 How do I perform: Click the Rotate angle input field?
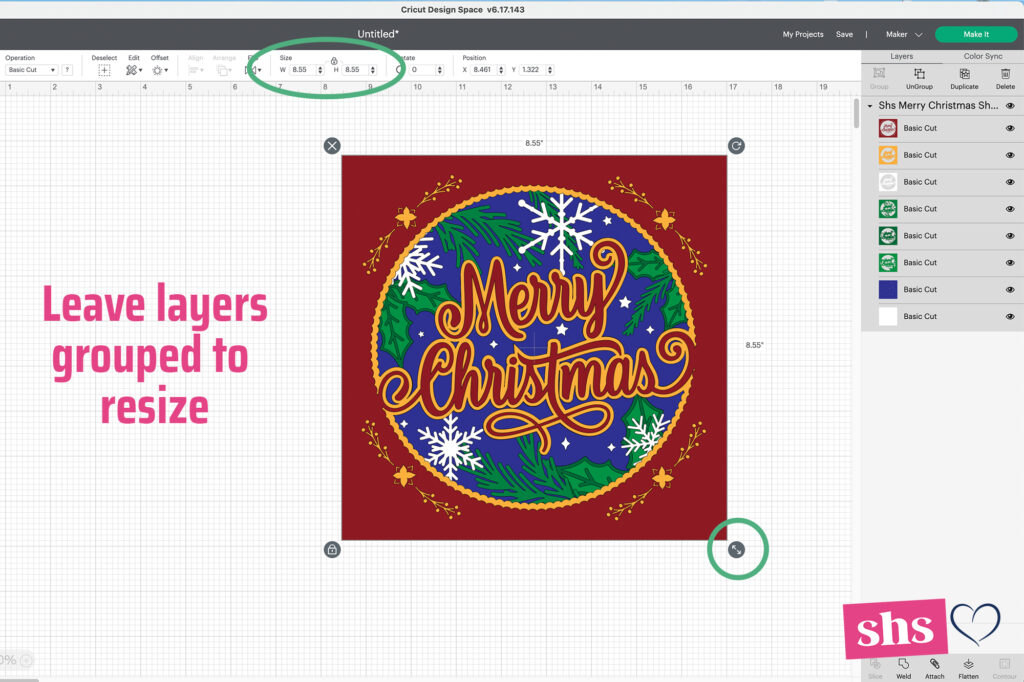pyautogui.click(x=422, y=70)
